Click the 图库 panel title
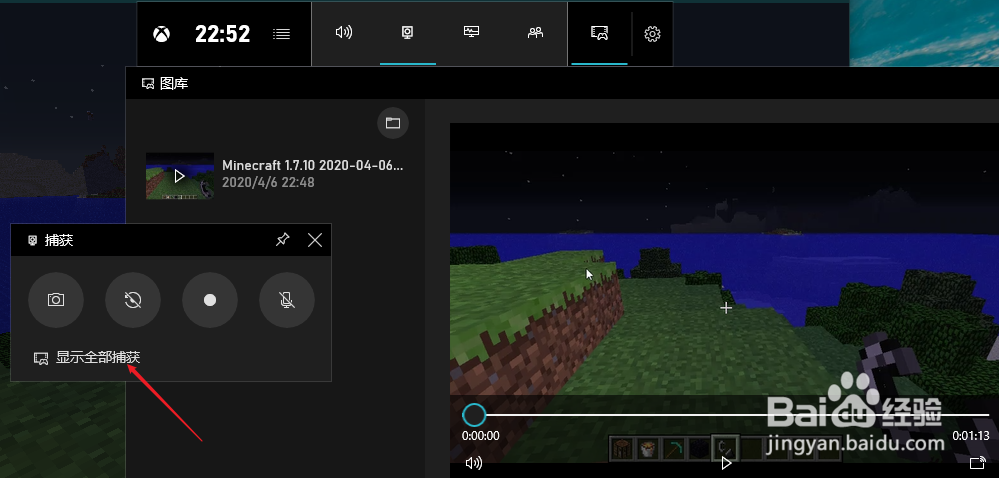This screenshot has height=478, width=999. point(174,83)
